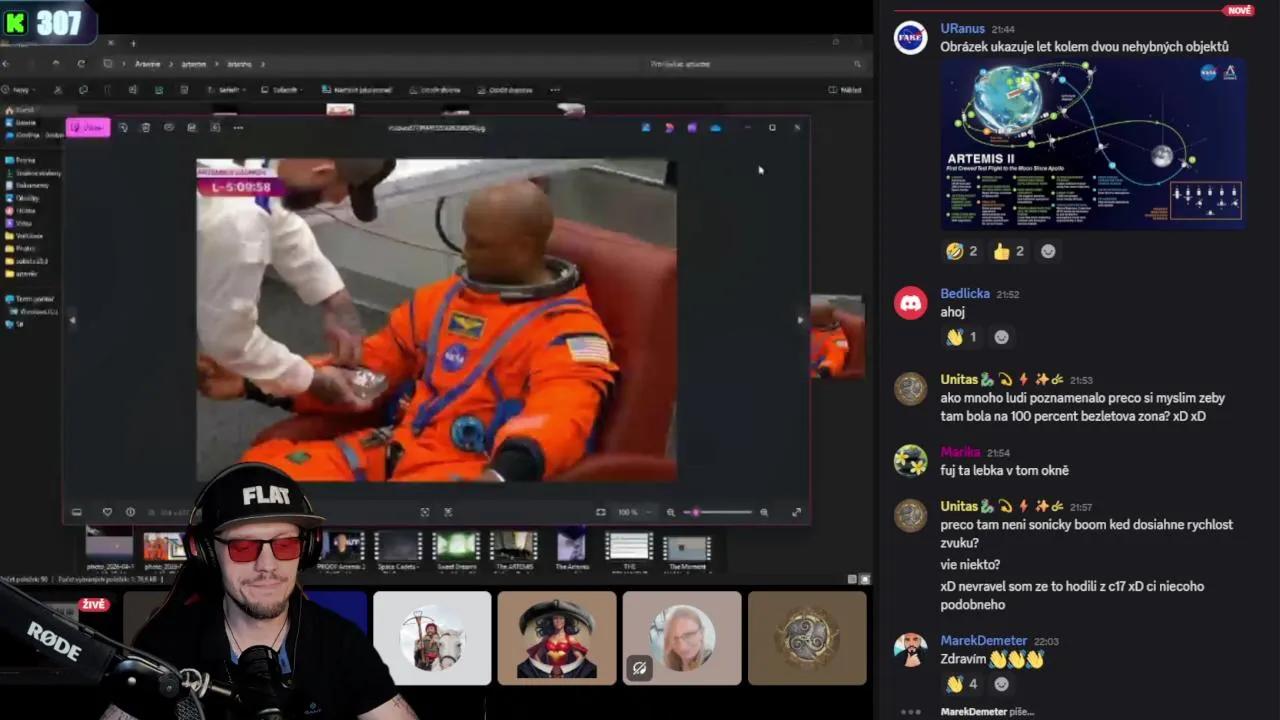Open Marika username profile
The height and width of the screenshot is (720, 1280).
coord(960,452)
